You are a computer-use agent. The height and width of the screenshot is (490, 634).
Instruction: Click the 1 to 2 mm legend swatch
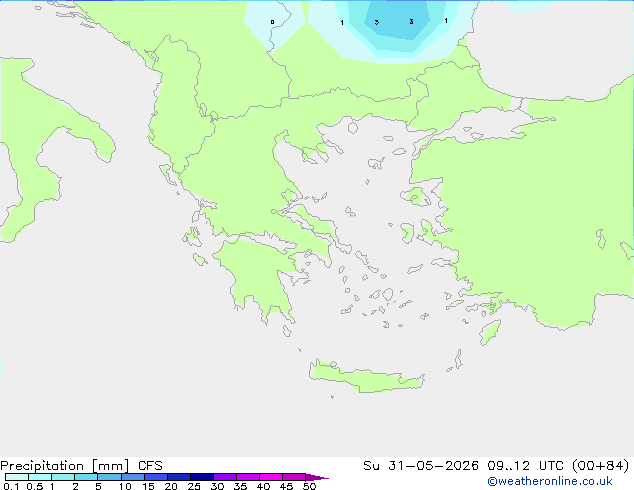pos(63,477)
